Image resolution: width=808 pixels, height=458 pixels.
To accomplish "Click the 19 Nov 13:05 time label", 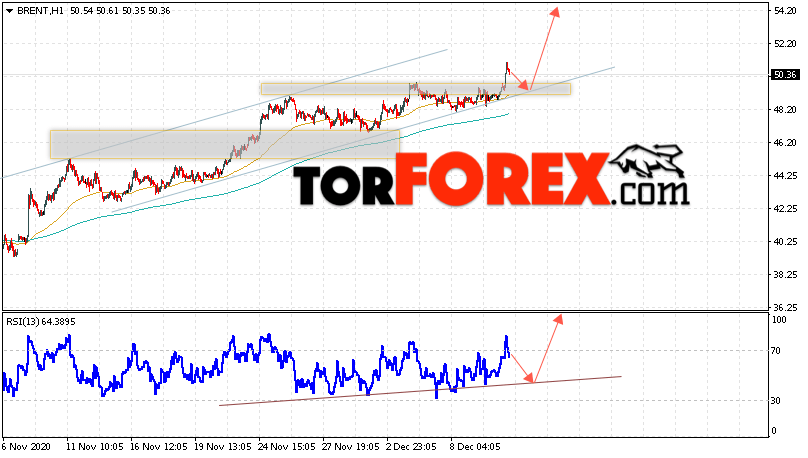I will [x=223, y=447].
